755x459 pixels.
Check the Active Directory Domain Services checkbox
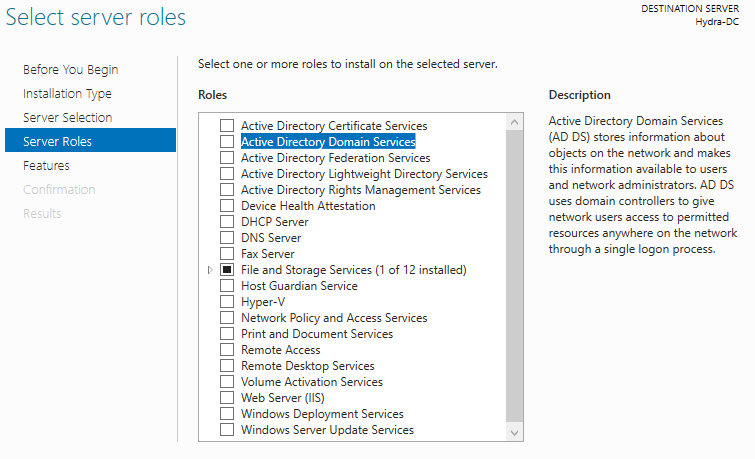[227, 142]
